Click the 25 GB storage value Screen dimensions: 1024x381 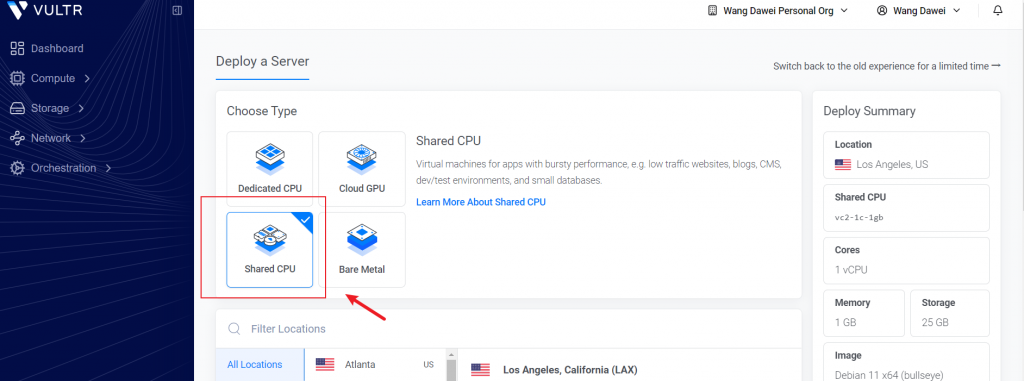click(x=935, y=323)
